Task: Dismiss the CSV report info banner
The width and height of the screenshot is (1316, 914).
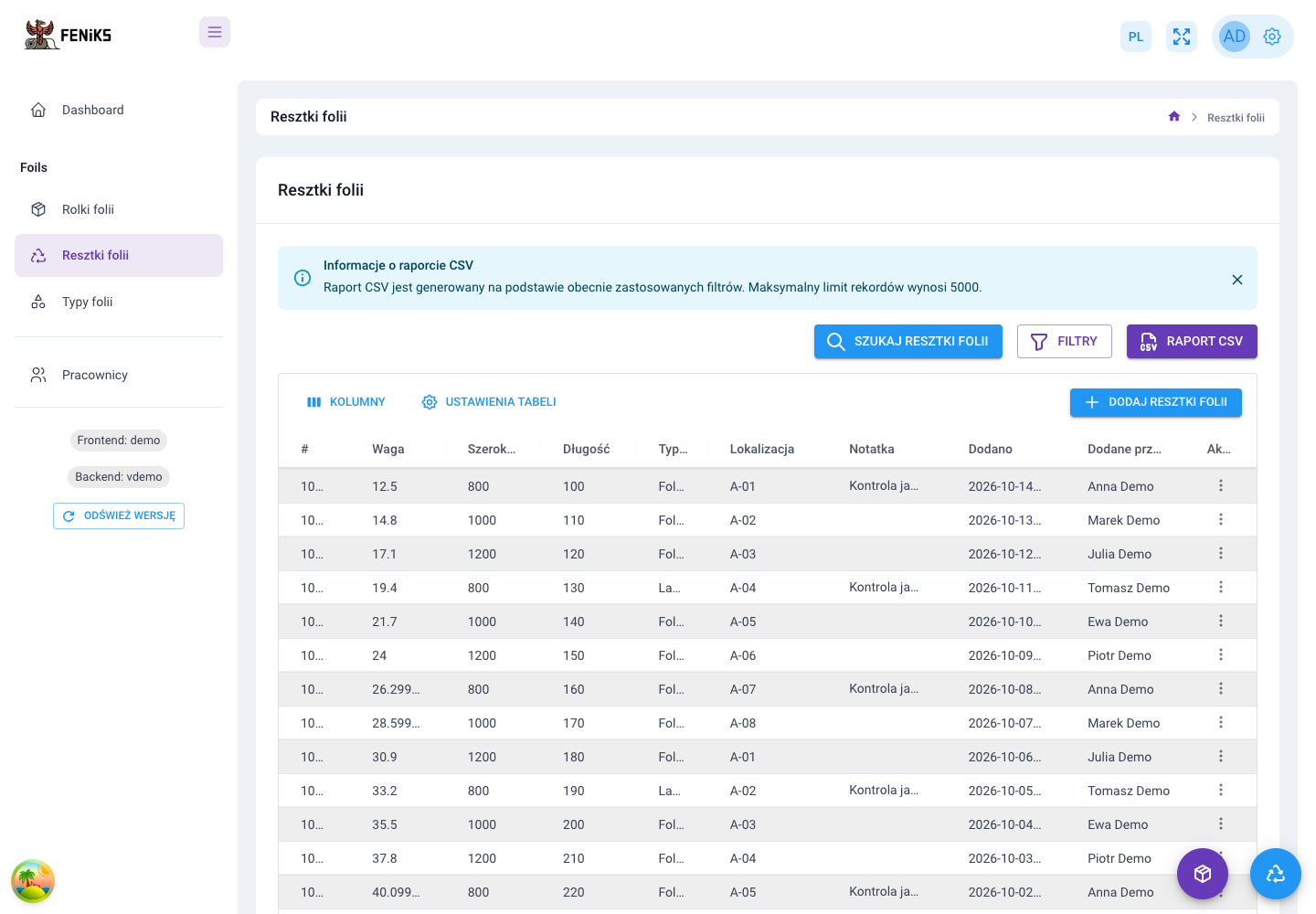Action: (1237, 280)
